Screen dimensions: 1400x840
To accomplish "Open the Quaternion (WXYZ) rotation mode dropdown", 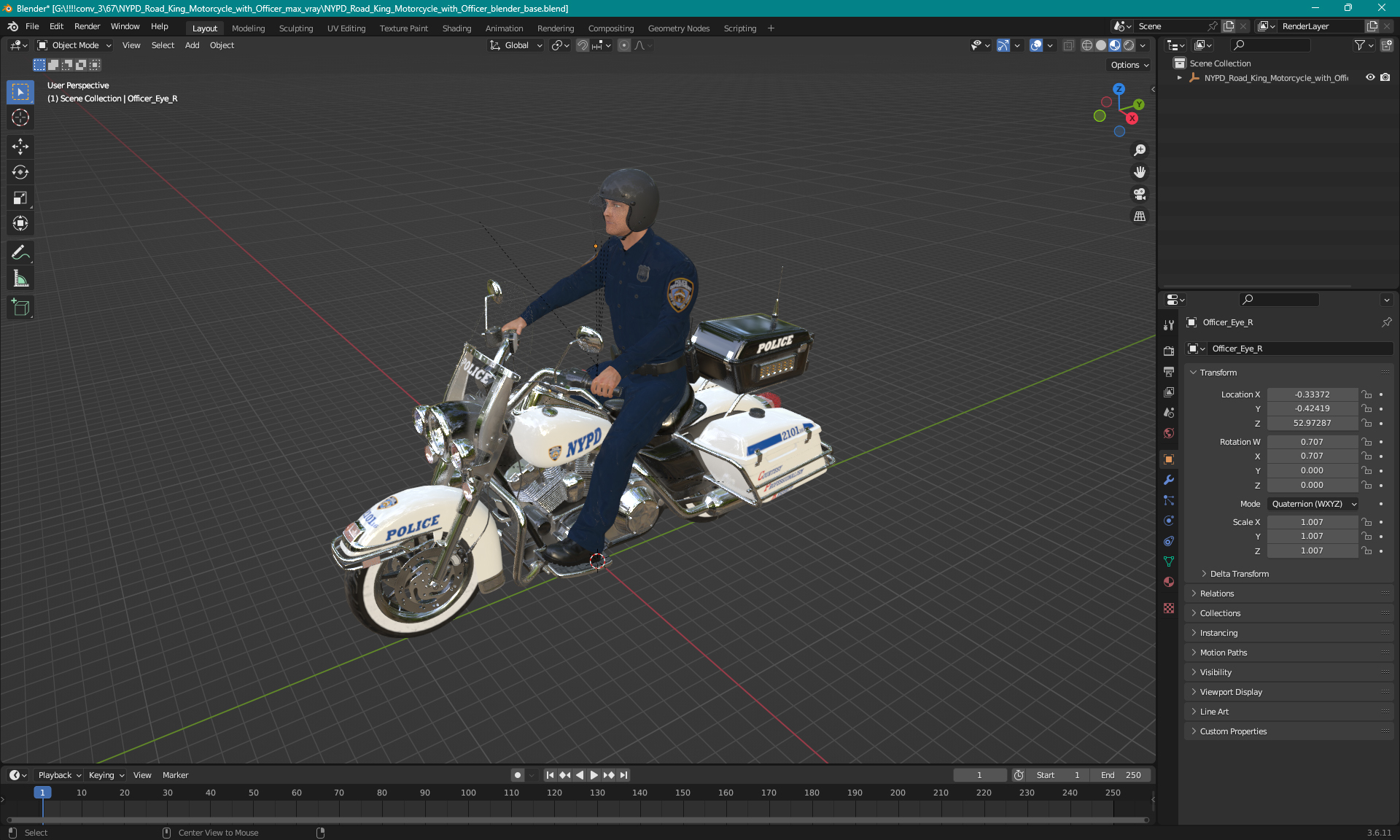I will [x=1313, y=504].
